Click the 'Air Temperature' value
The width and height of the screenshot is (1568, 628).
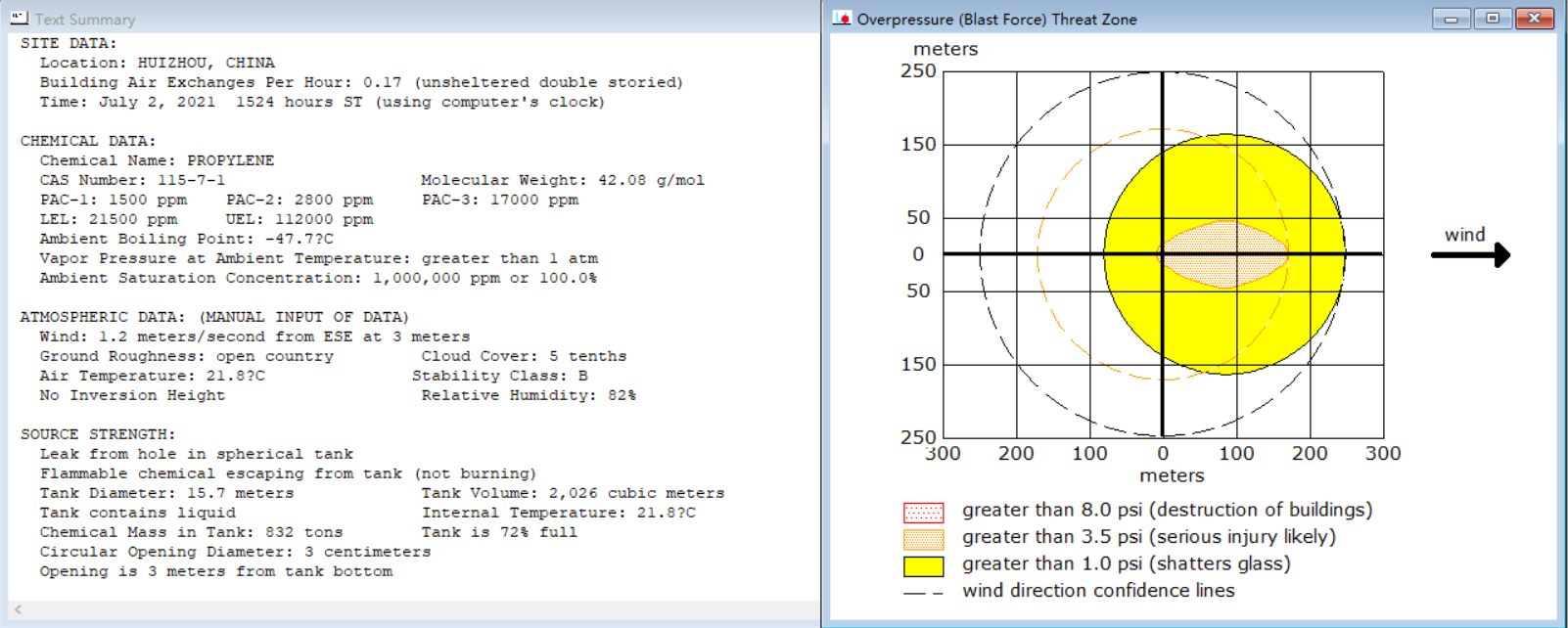pyautogui.click(x=153, y=376)
